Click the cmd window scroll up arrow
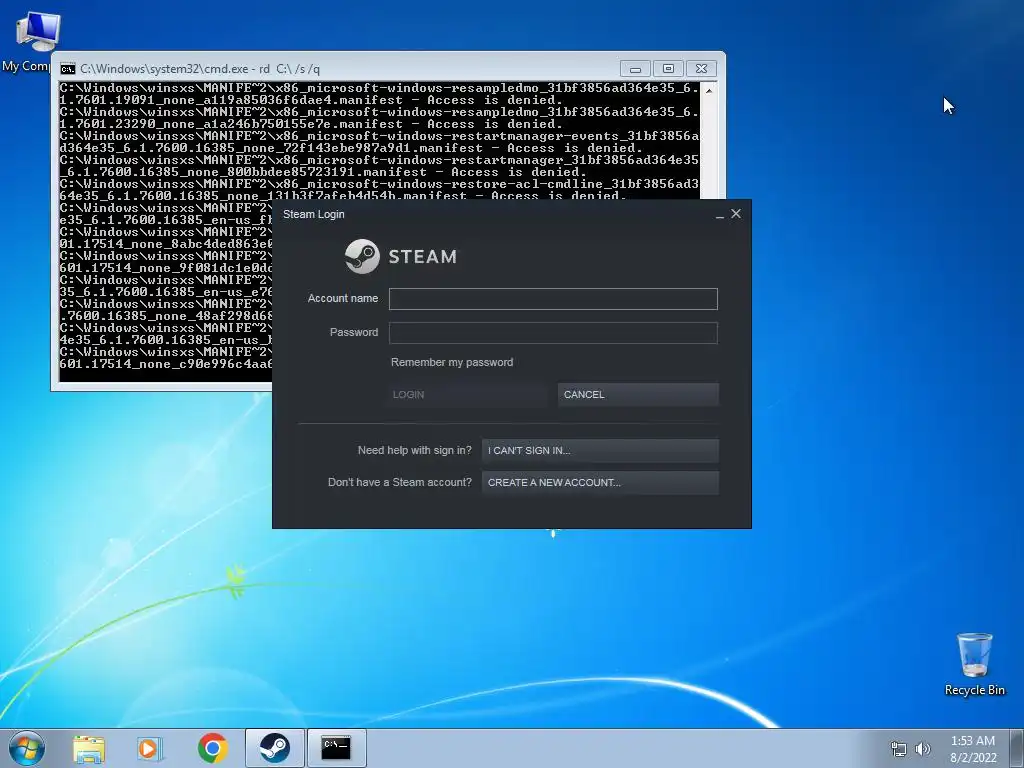Image resolution: width=1024 pixels, height=768 pixels. click(x=709, y=90)
